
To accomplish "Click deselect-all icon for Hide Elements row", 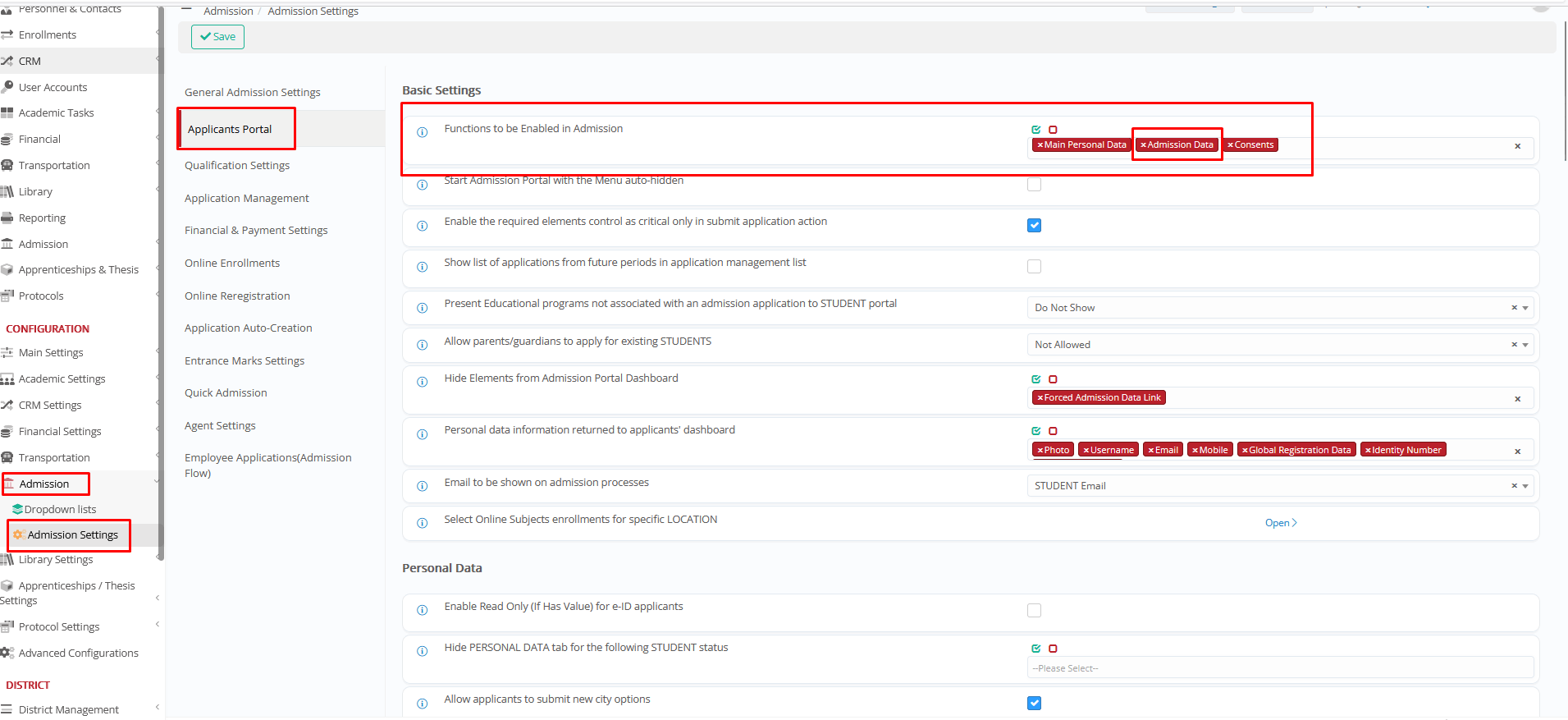I will pos(1053,379).
